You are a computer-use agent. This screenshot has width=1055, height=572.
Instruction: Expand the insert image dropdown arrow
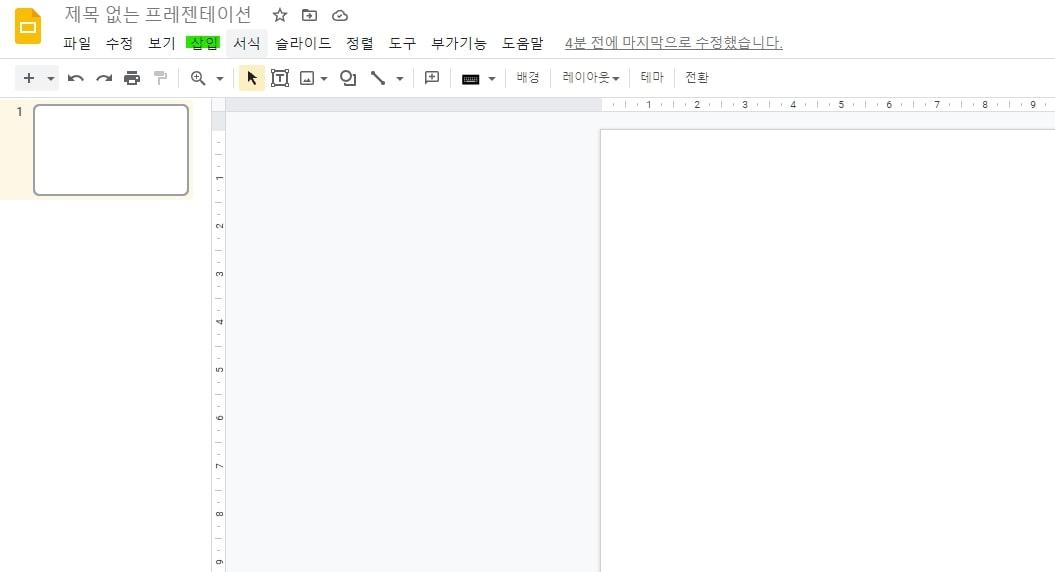(x=324, y=79)
